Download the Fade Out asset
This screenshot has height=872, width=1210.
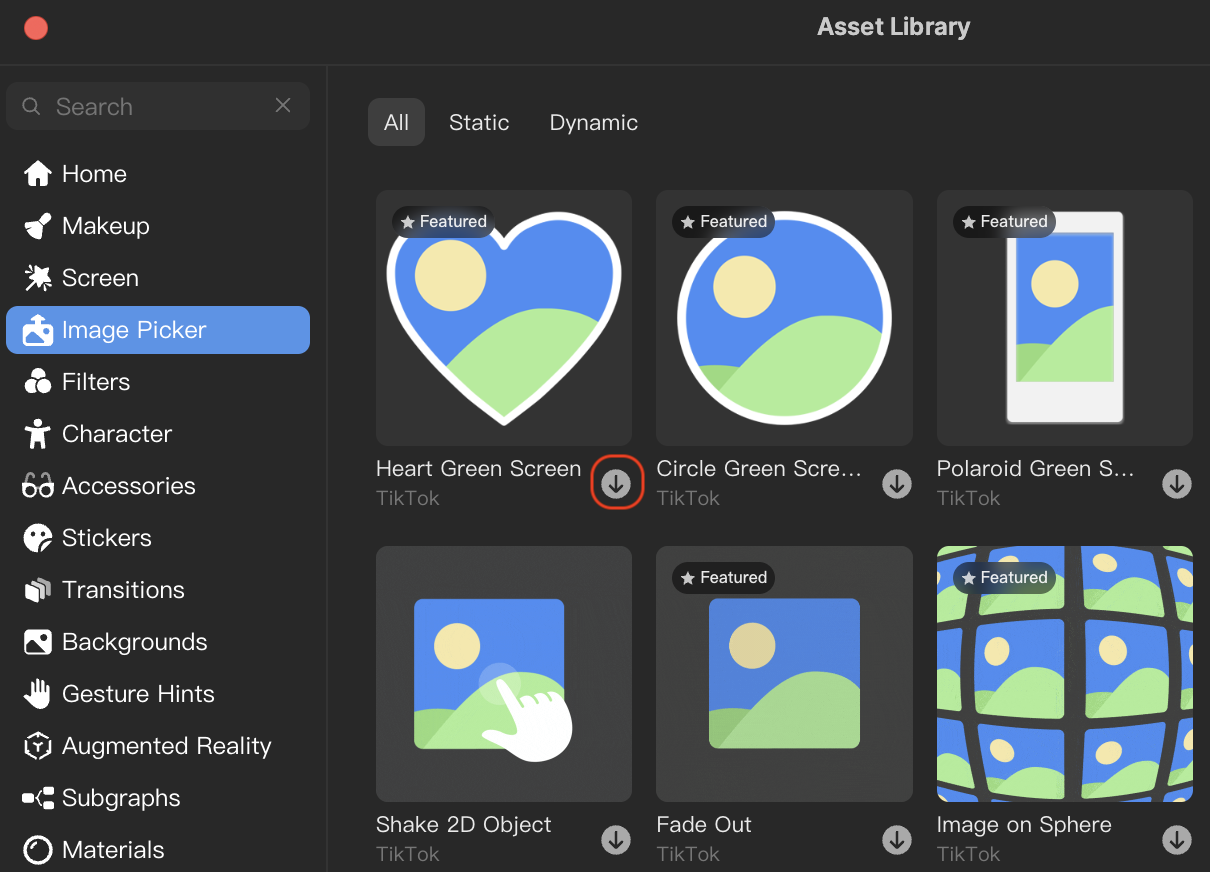[x=897, y=840]
